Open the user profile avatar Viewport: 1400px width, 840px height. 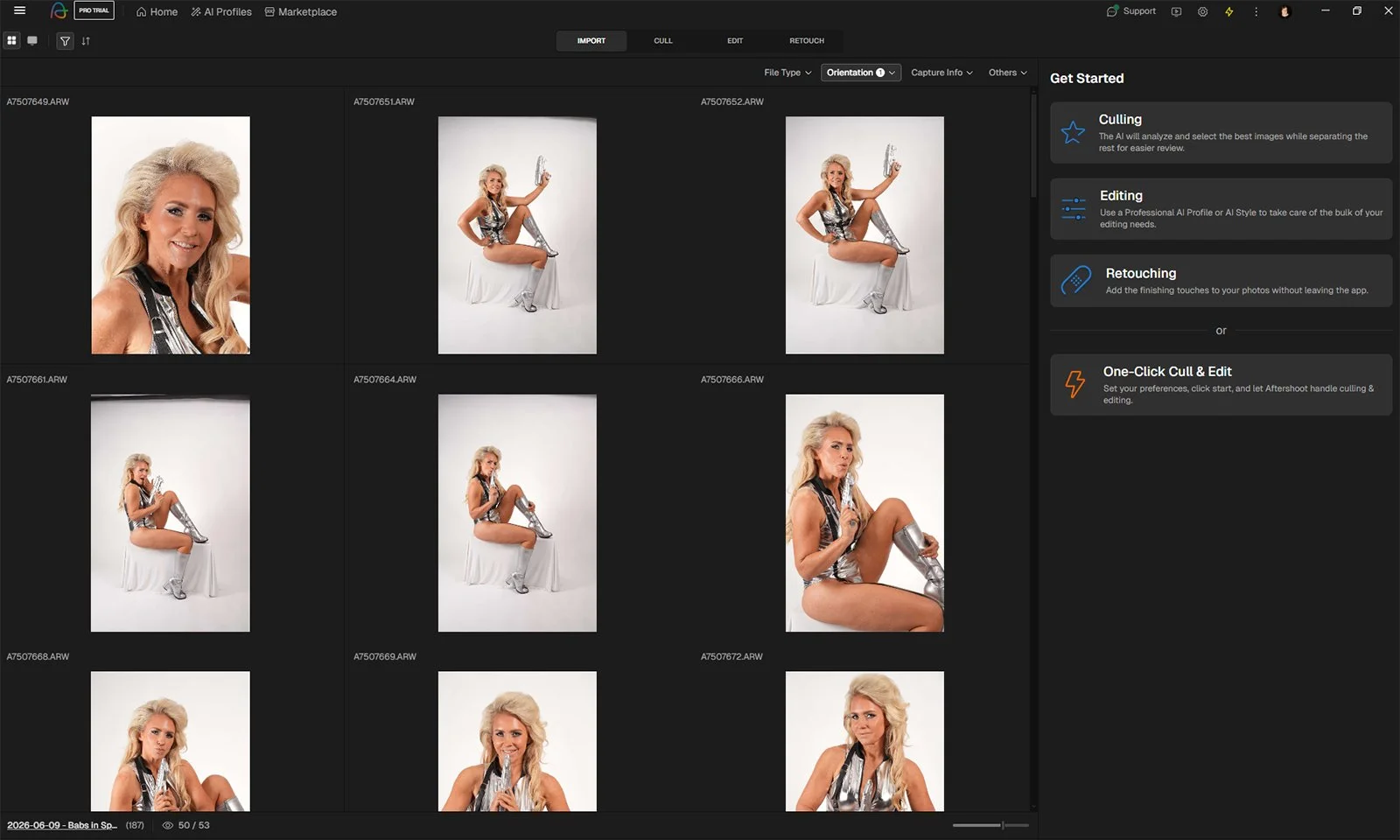tap(1284, 11)
